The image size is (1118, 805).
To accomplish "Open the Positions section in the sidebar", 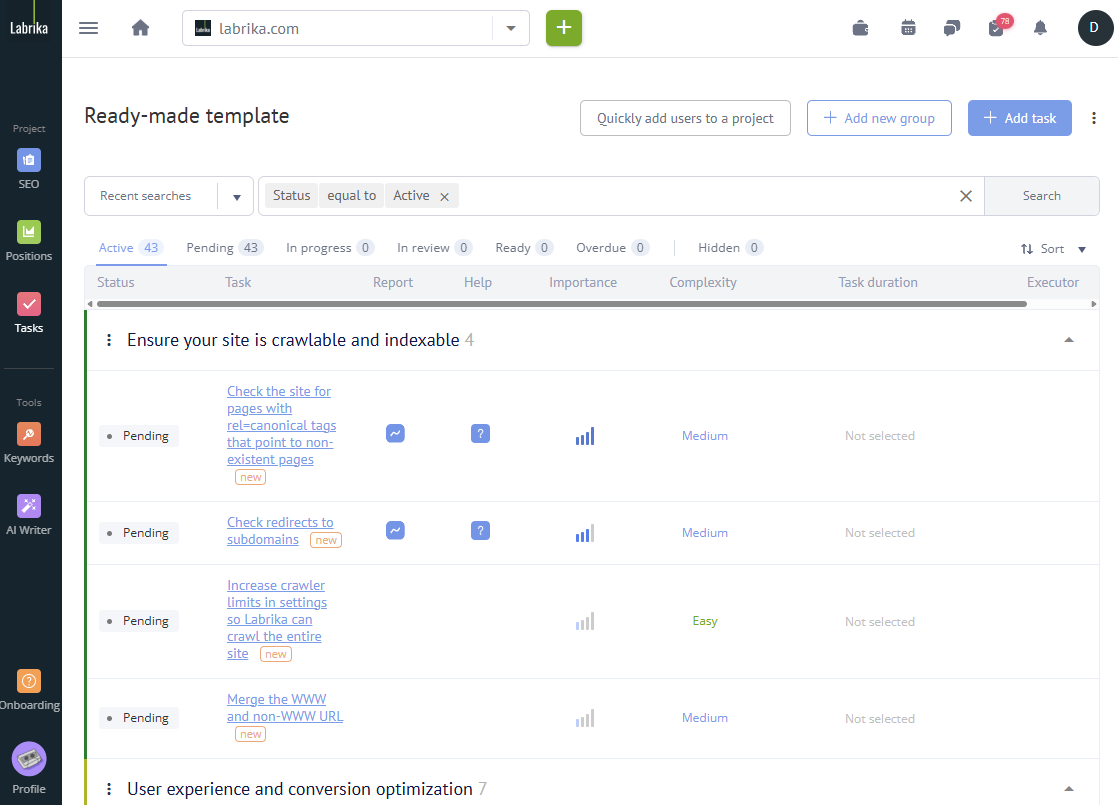I will [x=29, y=241].
